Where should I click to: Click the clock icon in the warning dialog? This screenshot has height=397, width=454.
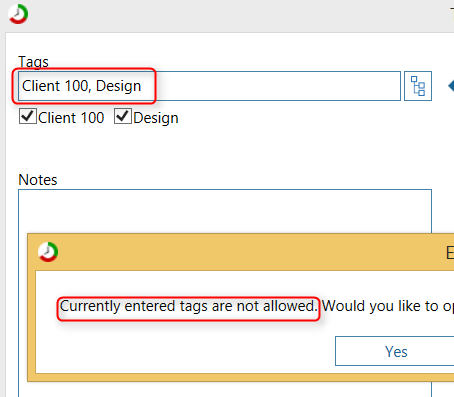coord(48,252)
